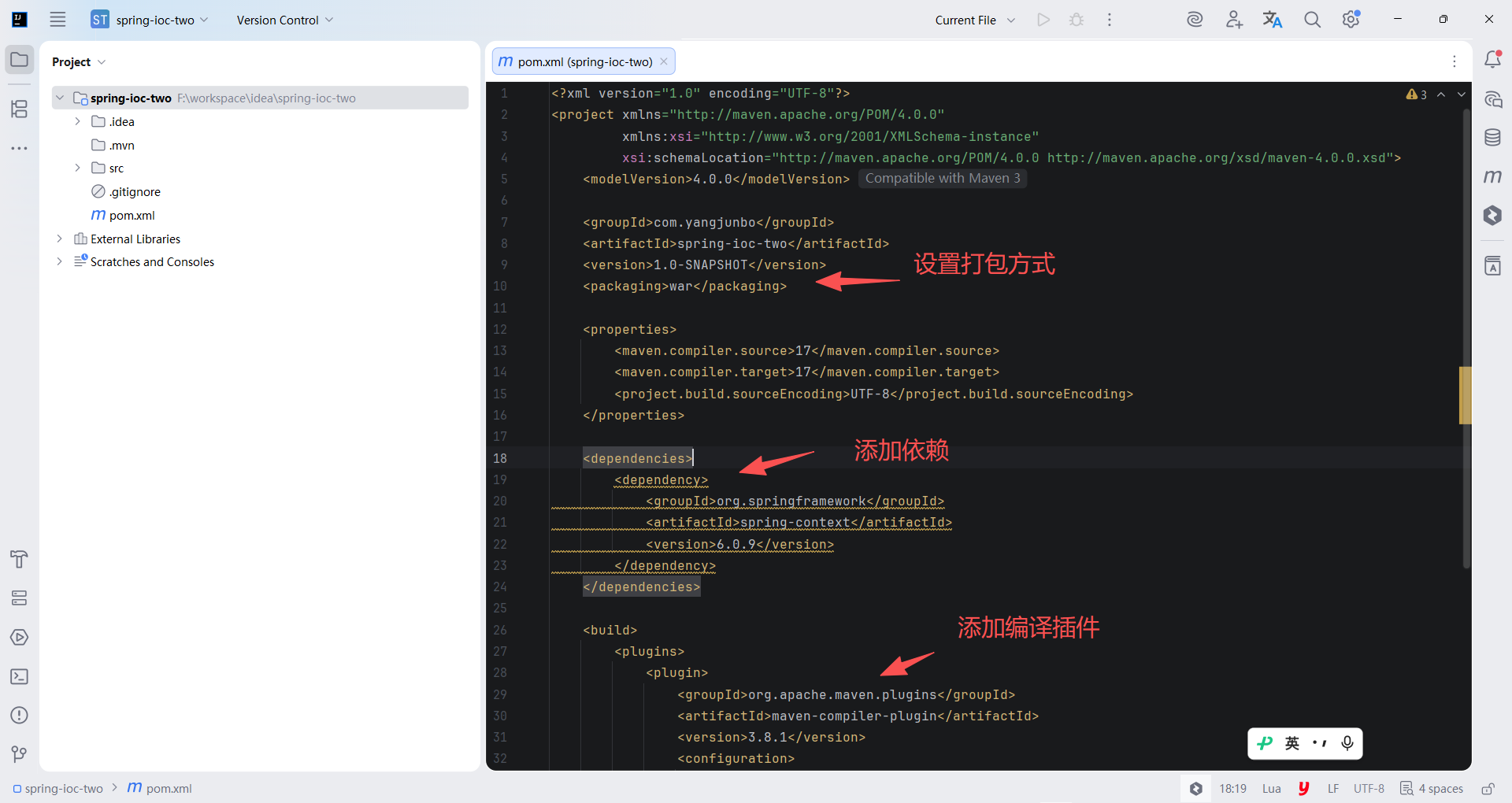Change LF line separator in status bar
Image resolution: width=1512 pixels, height=803 pixels.
click(x=1333, y=789)
